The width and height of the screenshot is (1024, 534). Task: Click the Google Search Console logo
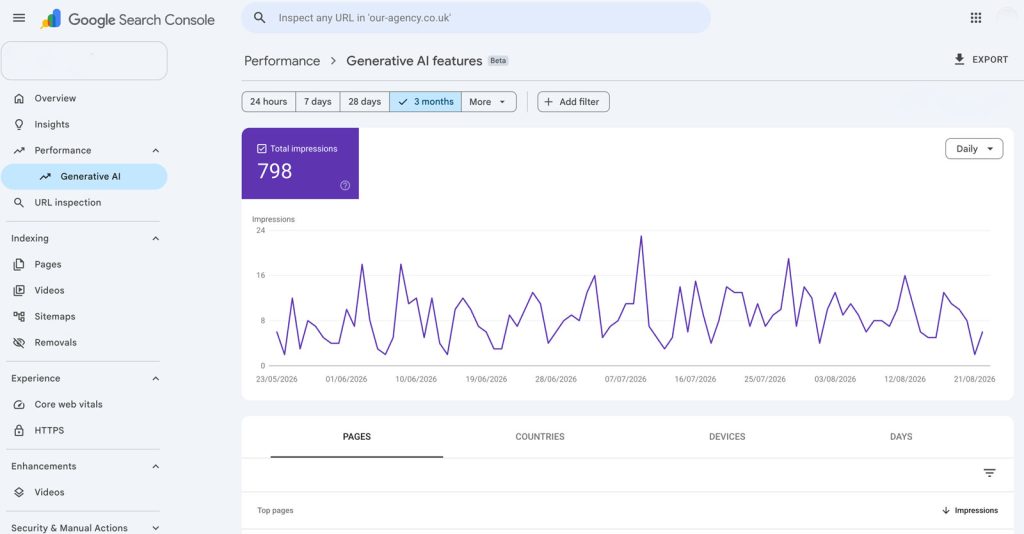[127, 20]
